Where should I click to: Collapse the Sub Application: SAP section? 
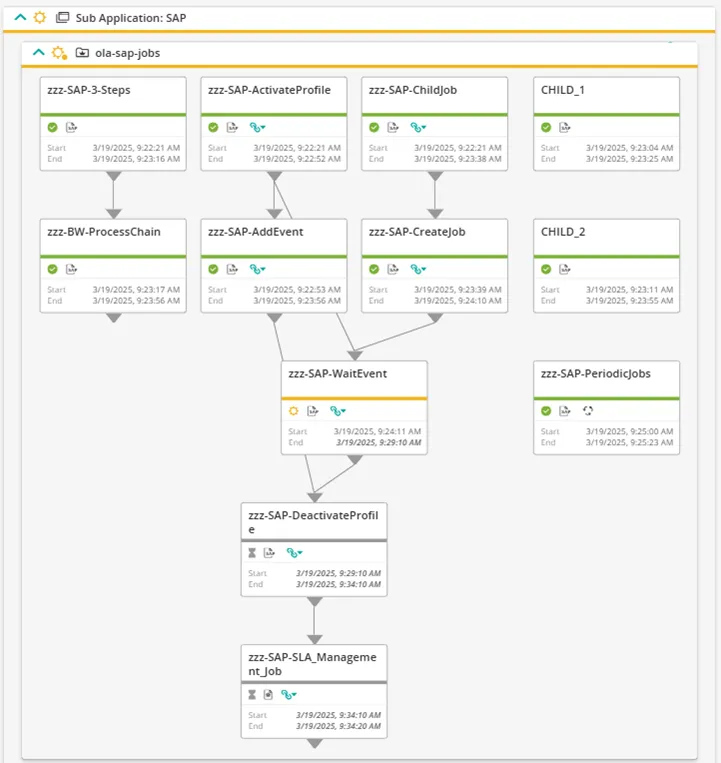[20, 18]
